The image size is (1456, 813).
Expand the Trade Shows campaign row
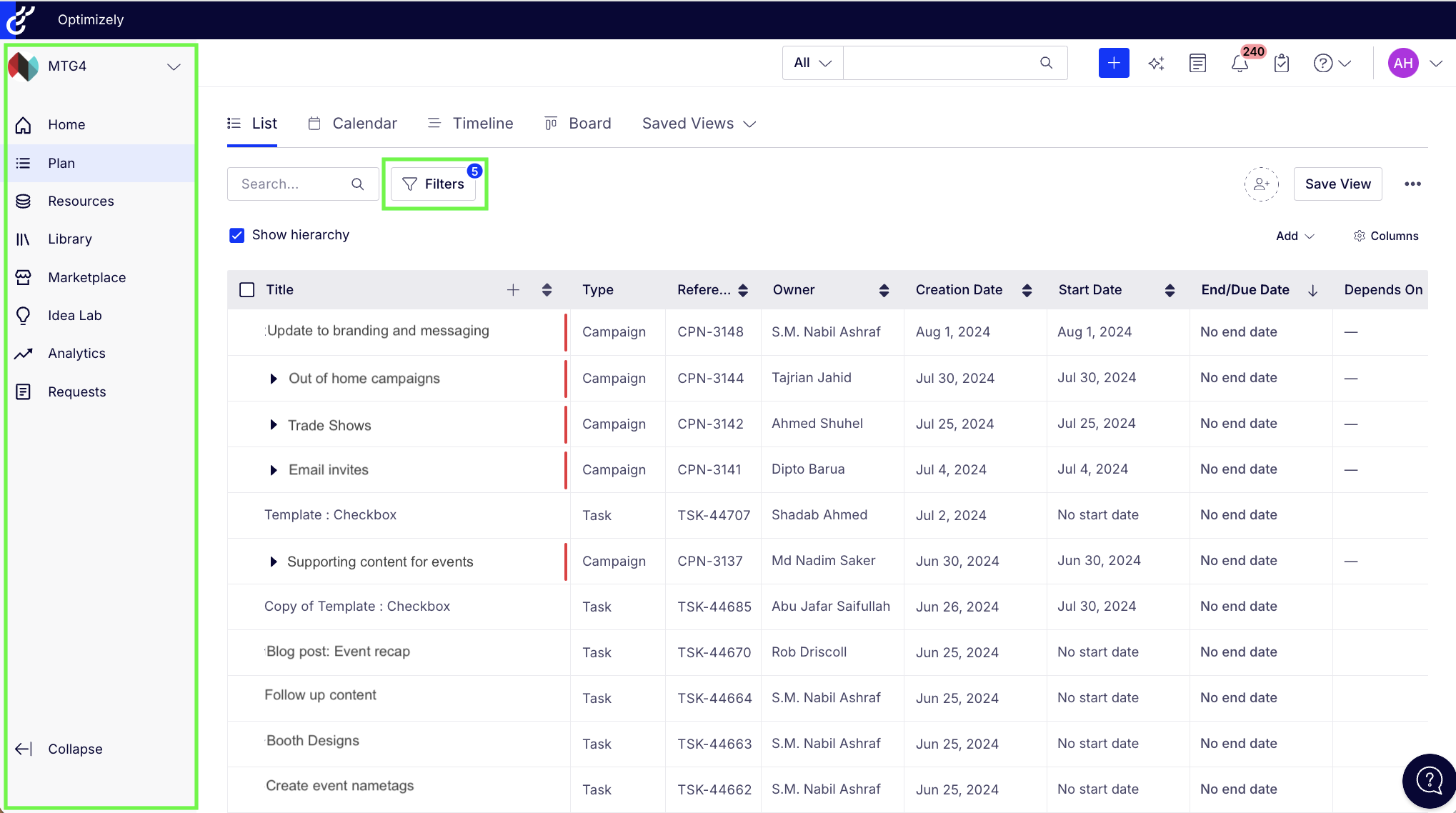273,425
